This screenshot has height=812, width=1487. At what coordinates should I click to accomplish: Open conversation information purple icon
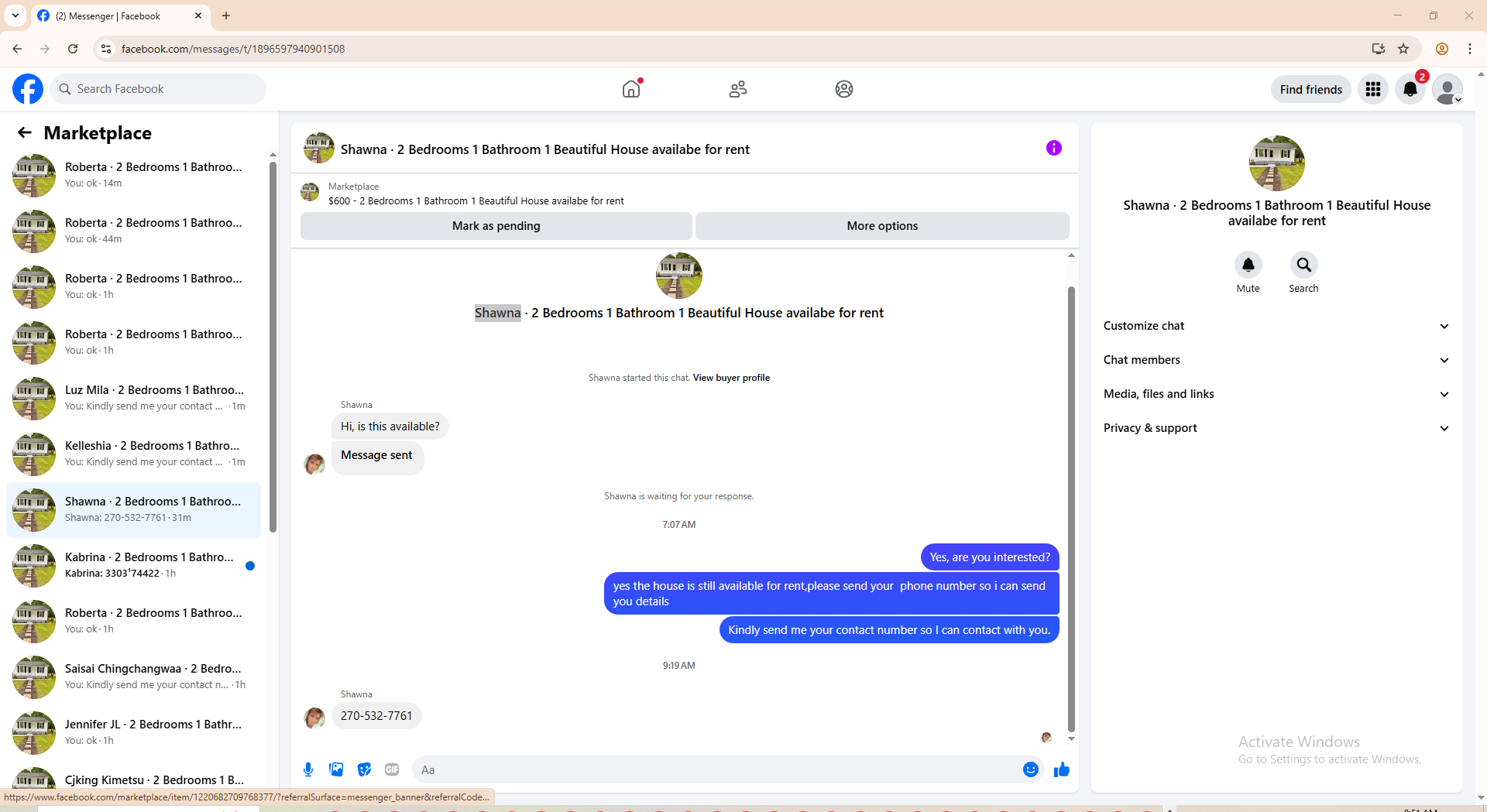tap(1053, 148)
